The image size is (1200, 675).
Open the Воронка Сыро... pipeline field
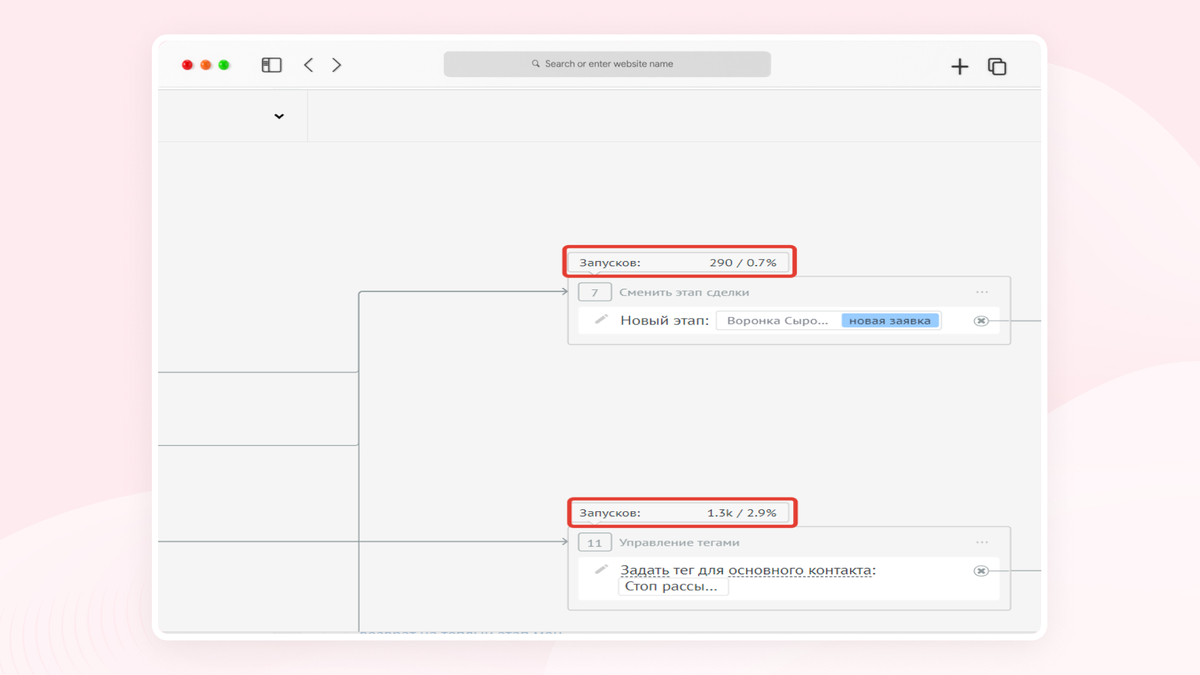(x=778, y=321)
